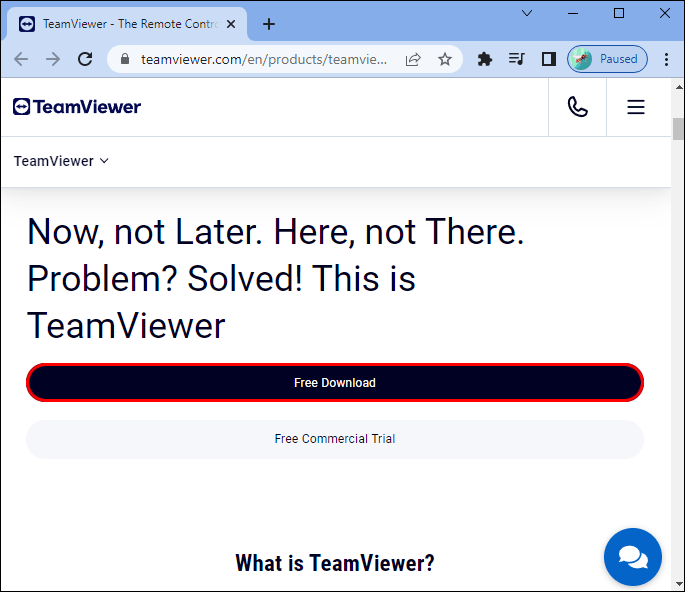Maximize the Chrome window
This screenshot has width=685, height=592.
click(x=619, y=14)
